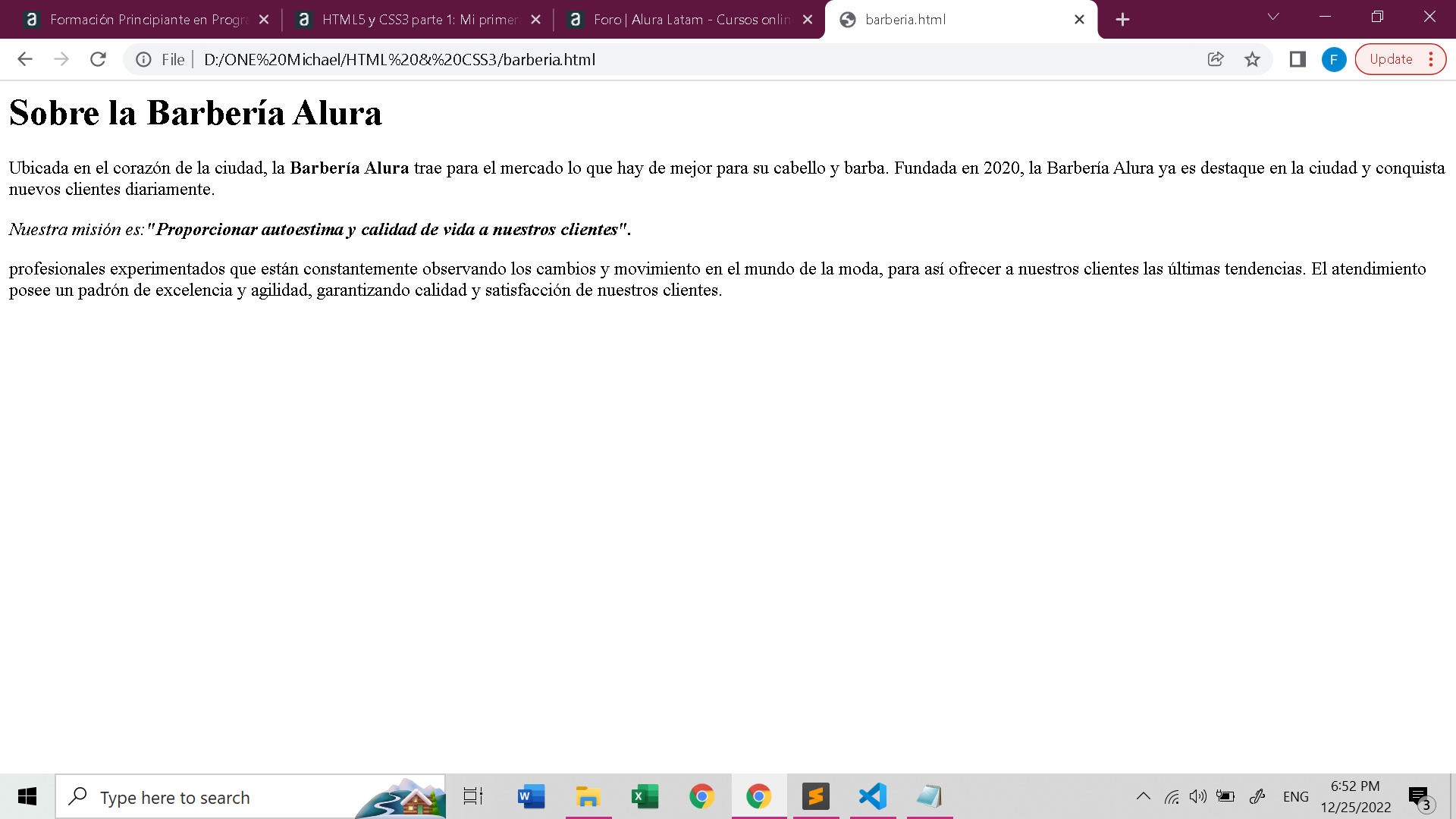The width and height of the screenshot is (1456, 819).
Task: Click the browser profile avatar F
Action: (x=1336, y=59)
